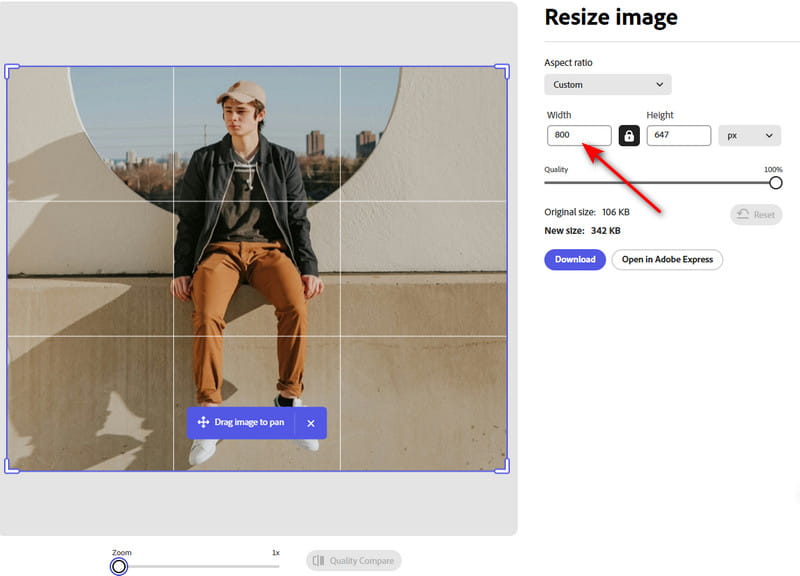Click the Zoom slider handle
The image size is (800, 576).
point(119,567)
